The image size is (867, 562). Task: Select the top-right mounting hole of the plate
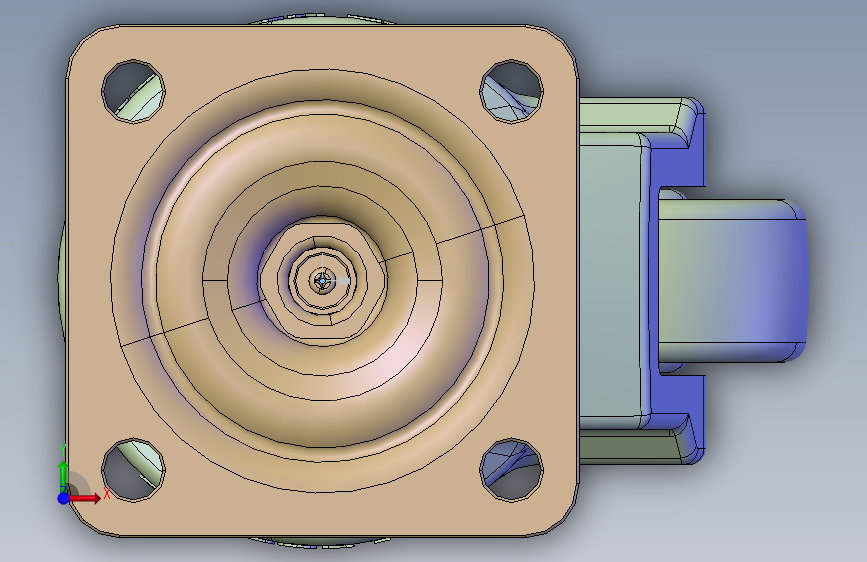click(511, 91)
